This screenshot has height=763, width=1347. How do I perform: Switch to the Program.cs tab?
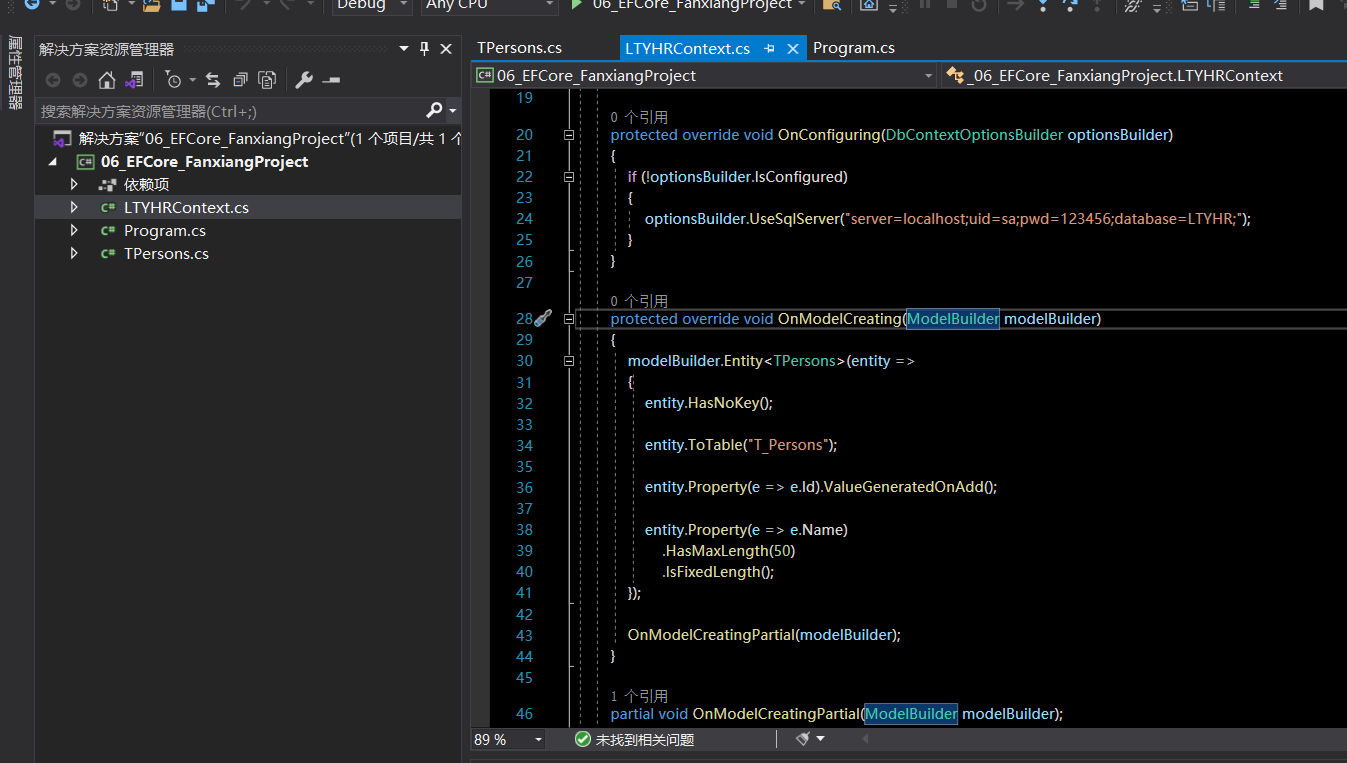[854, 48]
